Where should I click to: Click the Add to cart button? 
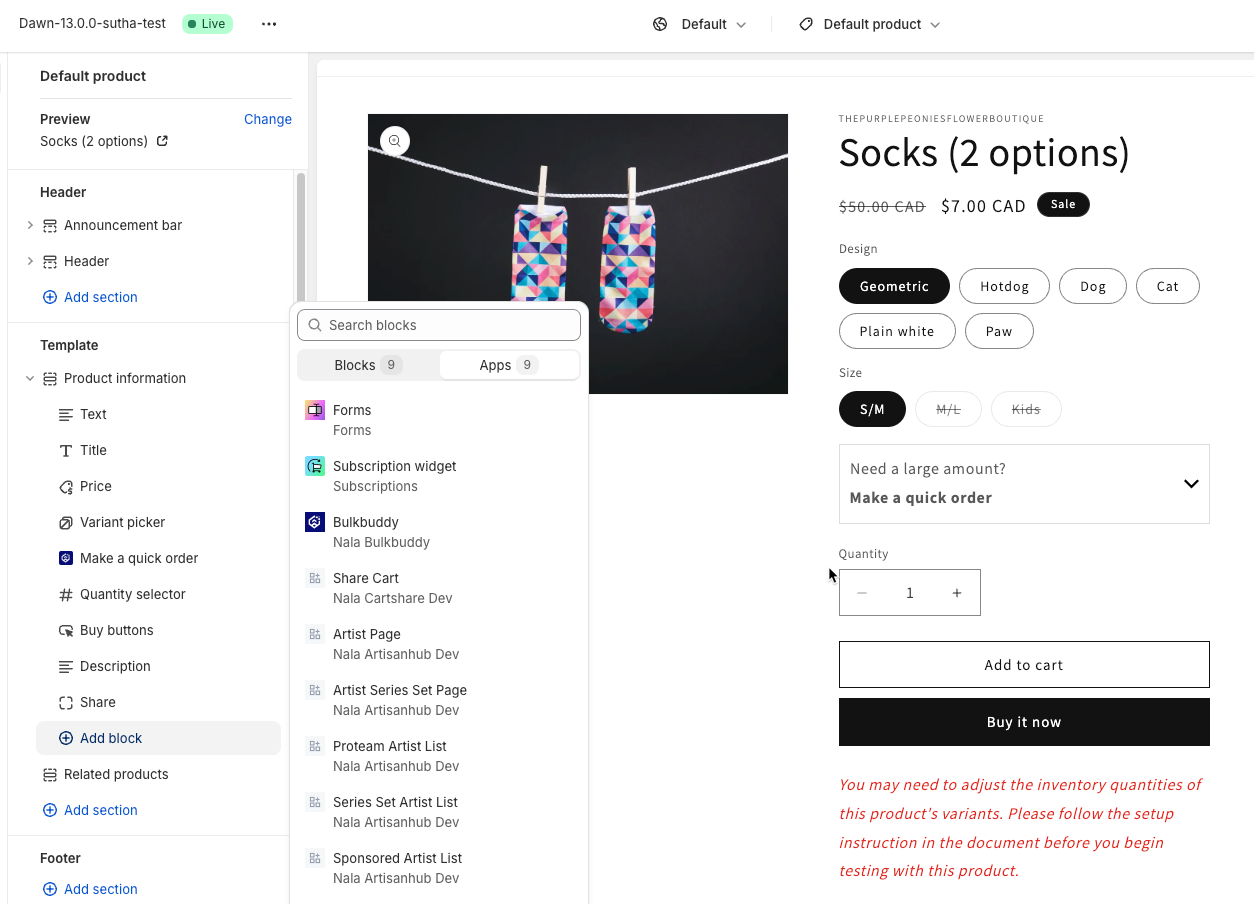1023,665
